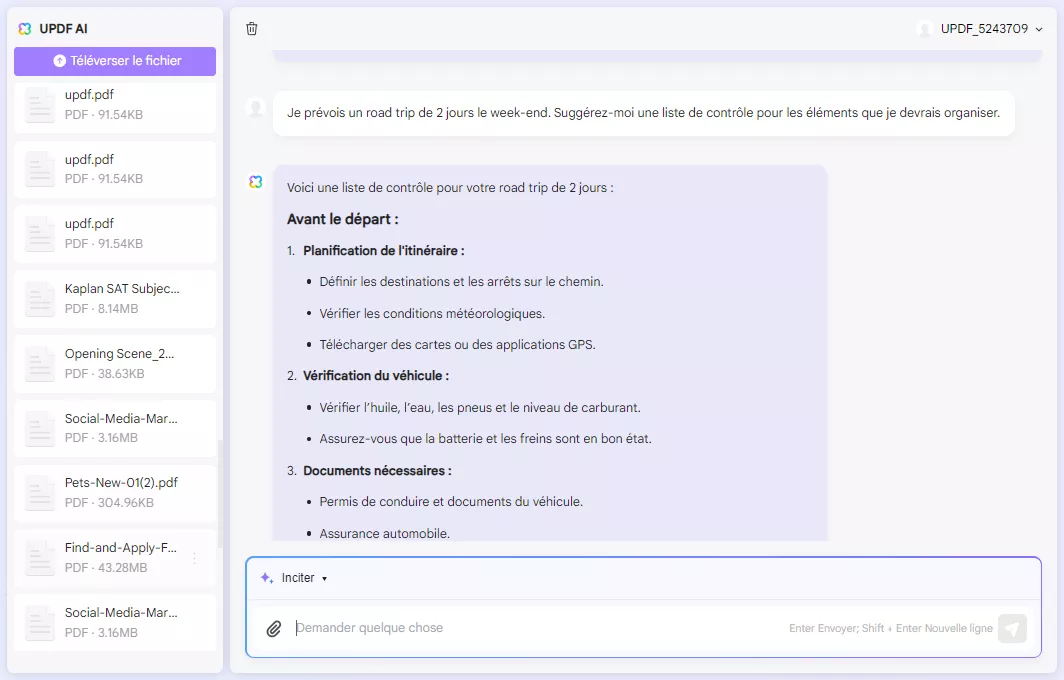Screen dimensions: 1064x680
Task: Upload a file via Téléverser le fichier
Action: [115, 61]
